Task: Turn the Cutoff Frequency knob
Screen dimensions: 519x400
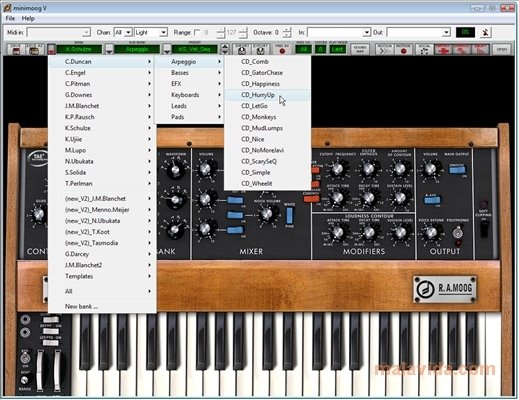Action: click(337, 169)
